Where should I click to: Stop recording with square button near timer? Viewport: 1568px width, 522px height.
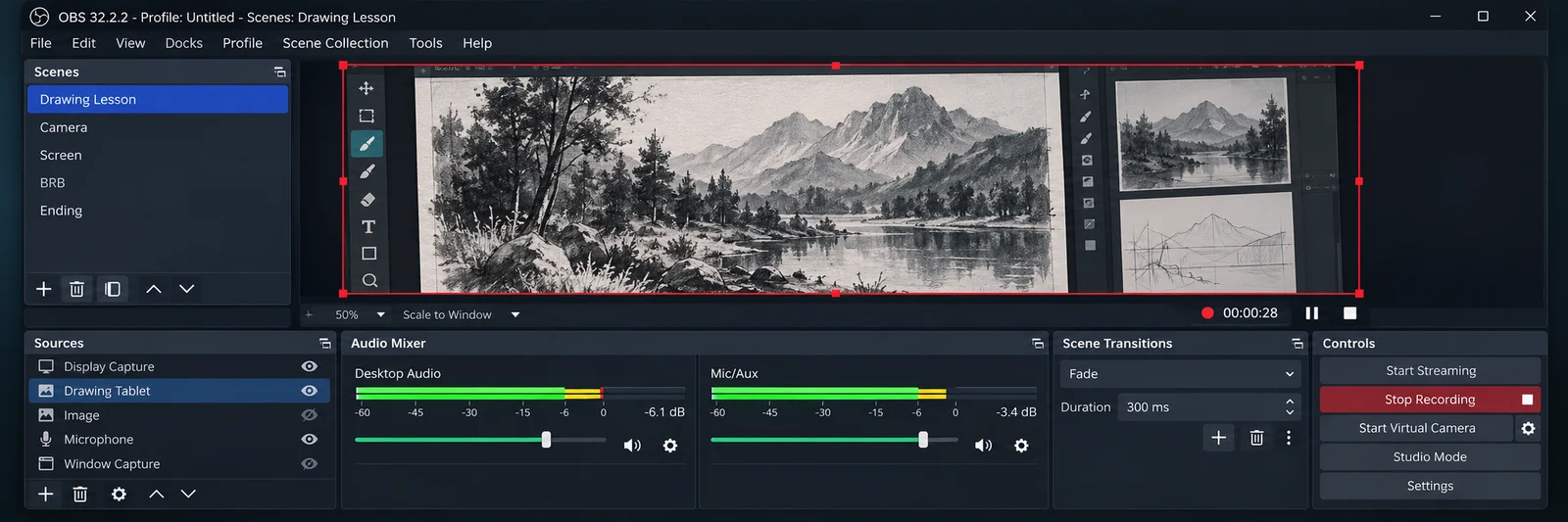[x=1349, y=313]
